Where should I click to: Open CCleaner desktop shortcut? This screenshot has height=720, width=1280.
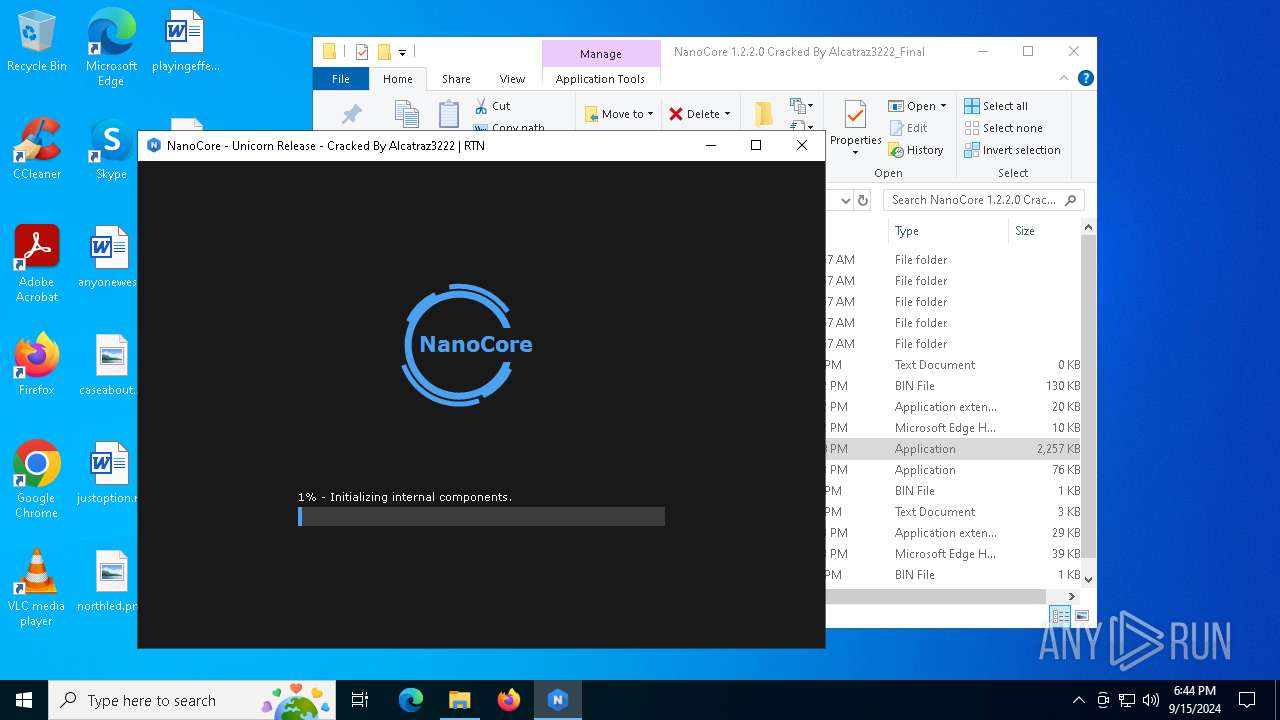(x=37, y=149)
